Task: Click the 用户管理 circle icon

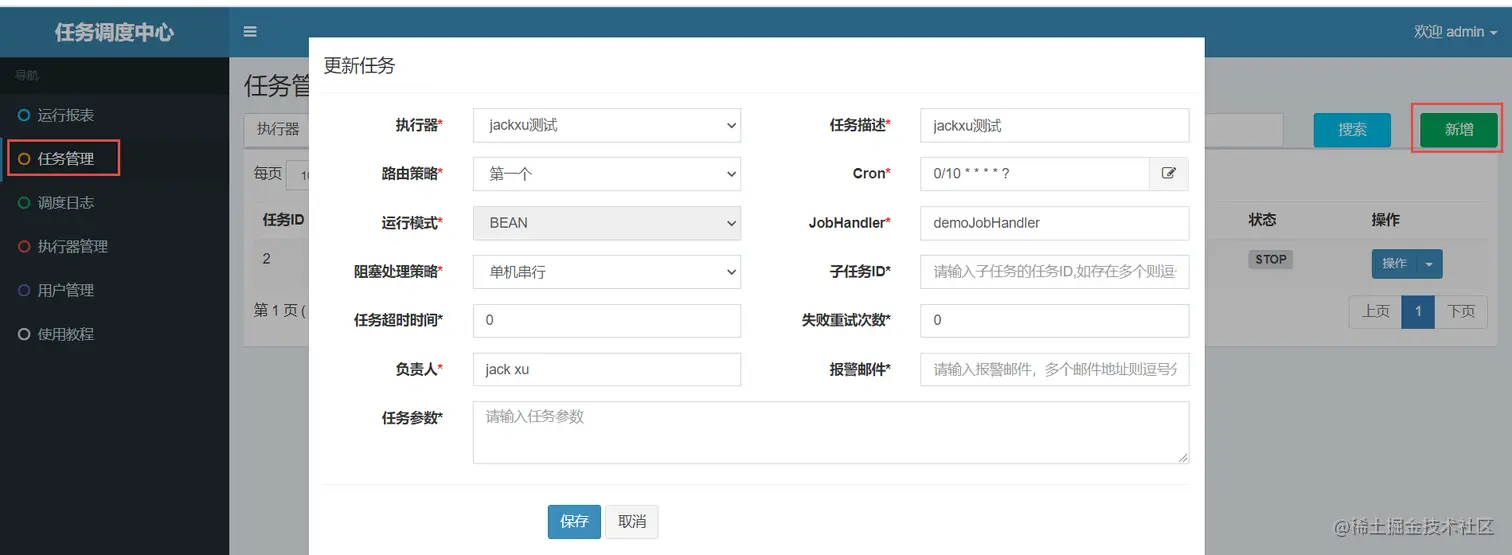Action: click(x=24, y=290)
